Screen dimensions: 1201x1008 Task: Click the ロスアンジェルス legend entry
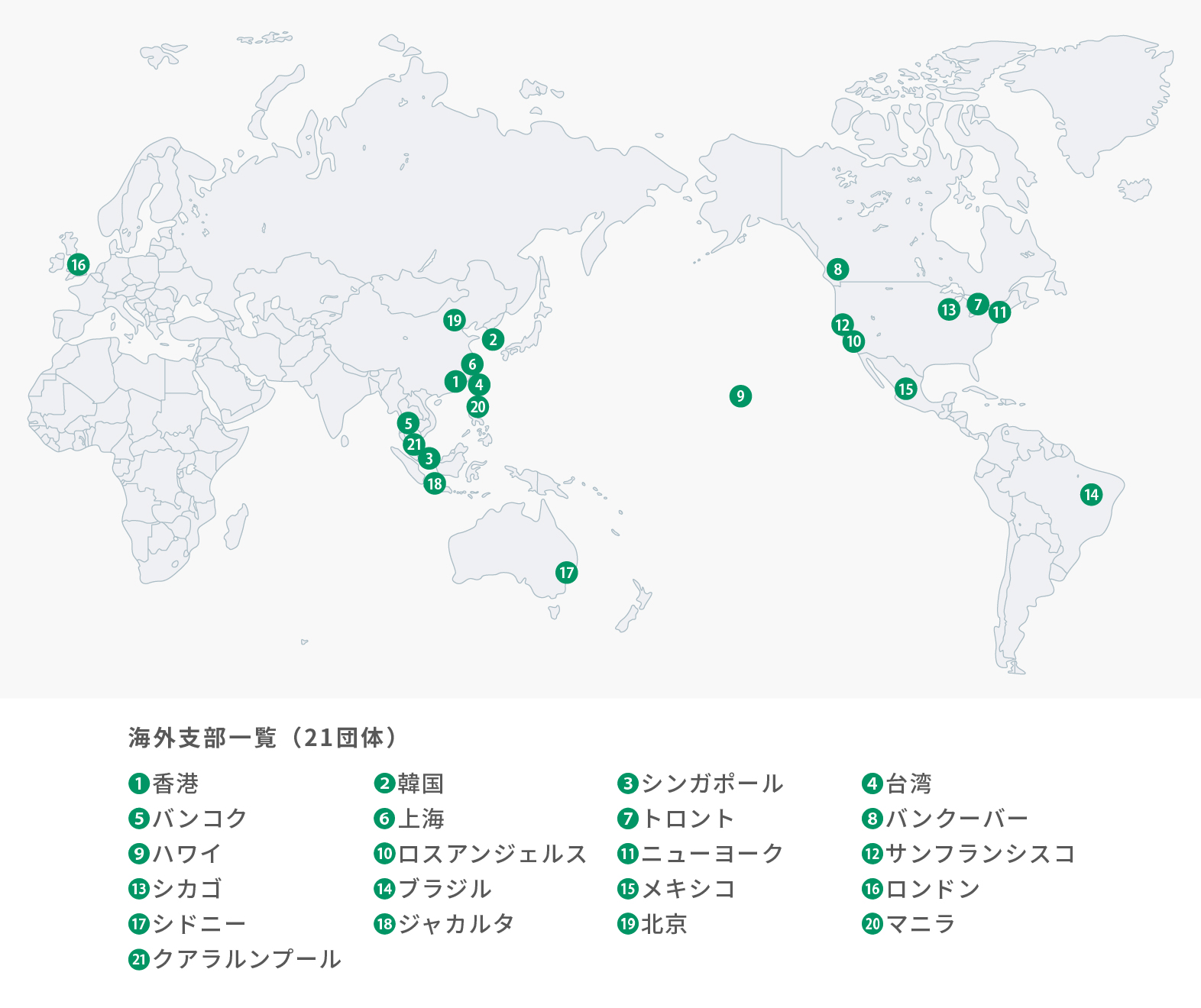(491, 854)
